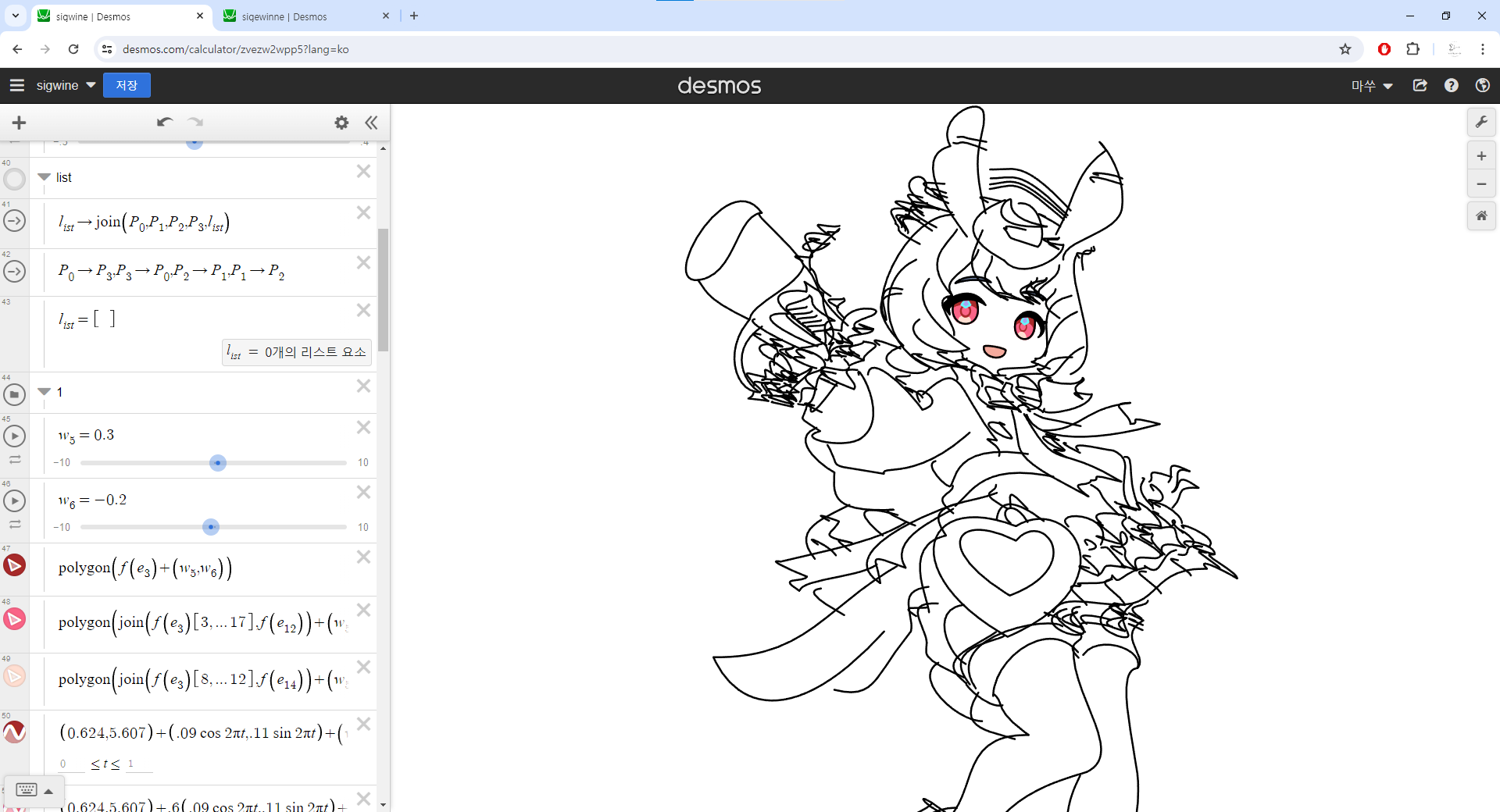Viewport: 1500px width, 812px height.
Task: Click the undo arrow icon
Action: [x=164, y=123]
